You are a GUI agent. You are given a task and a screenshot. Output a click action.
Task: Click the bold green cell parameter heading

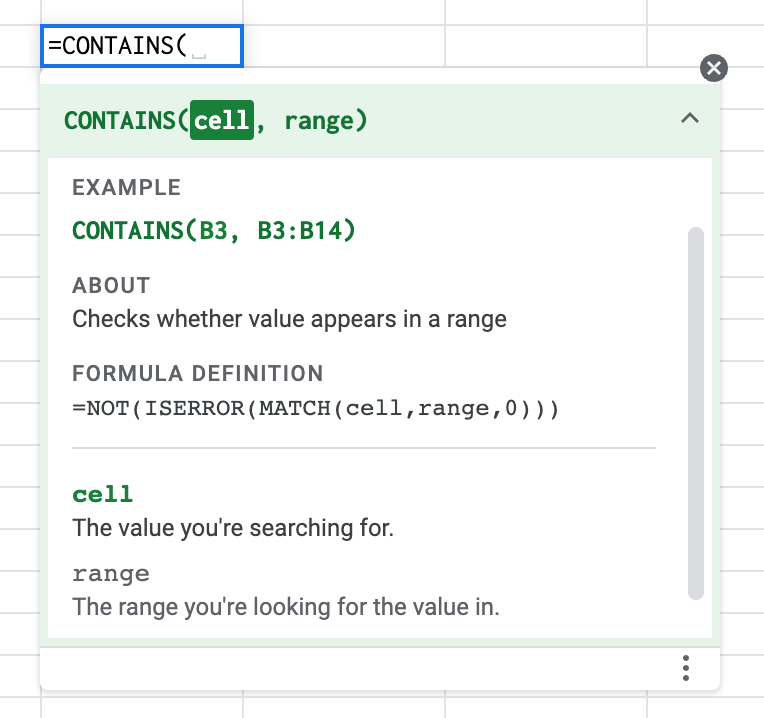[103, 494]
